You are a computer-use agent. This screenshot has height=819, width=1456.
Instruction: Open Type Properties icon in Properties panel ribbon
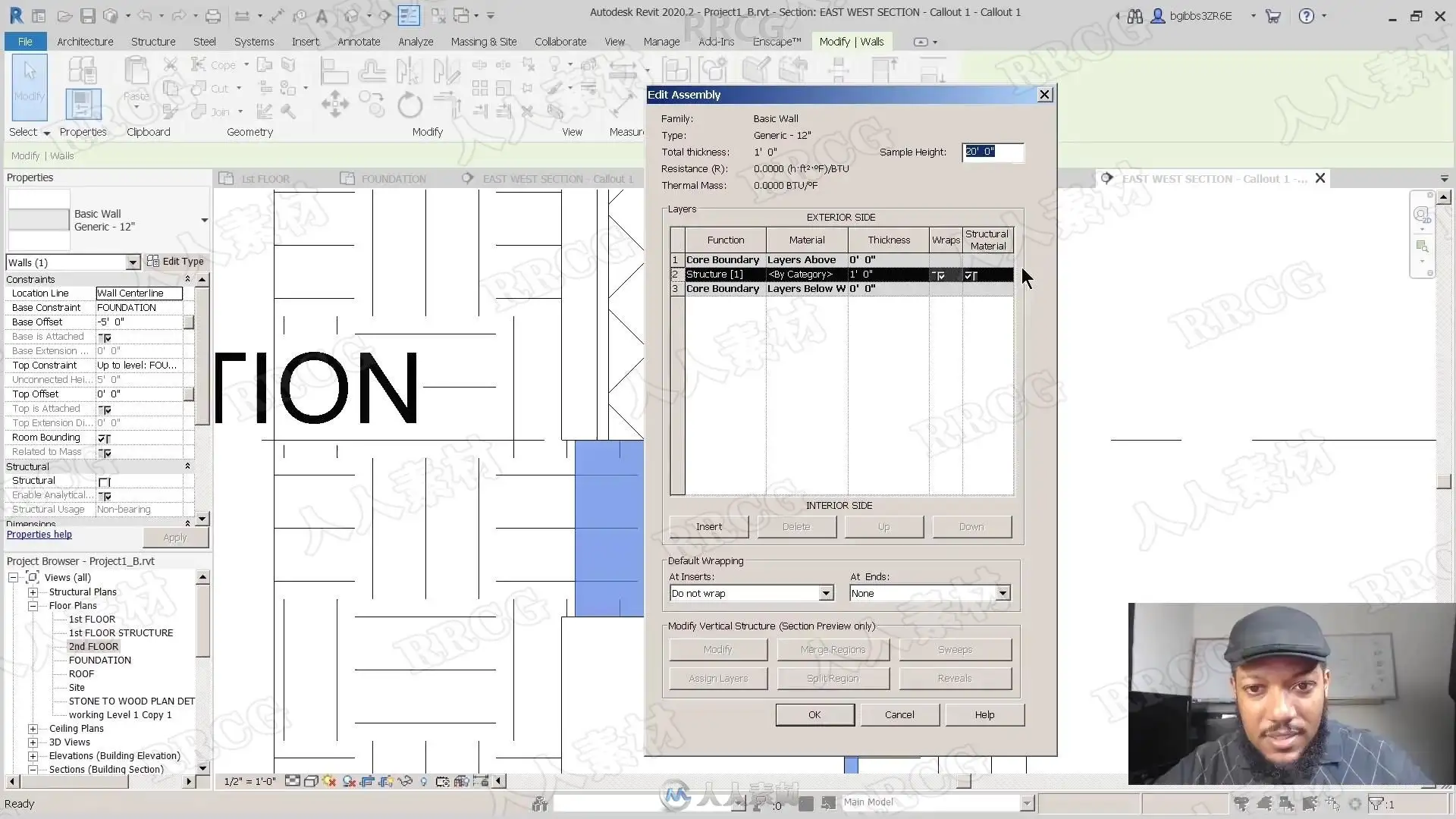(x=83, y=71)
